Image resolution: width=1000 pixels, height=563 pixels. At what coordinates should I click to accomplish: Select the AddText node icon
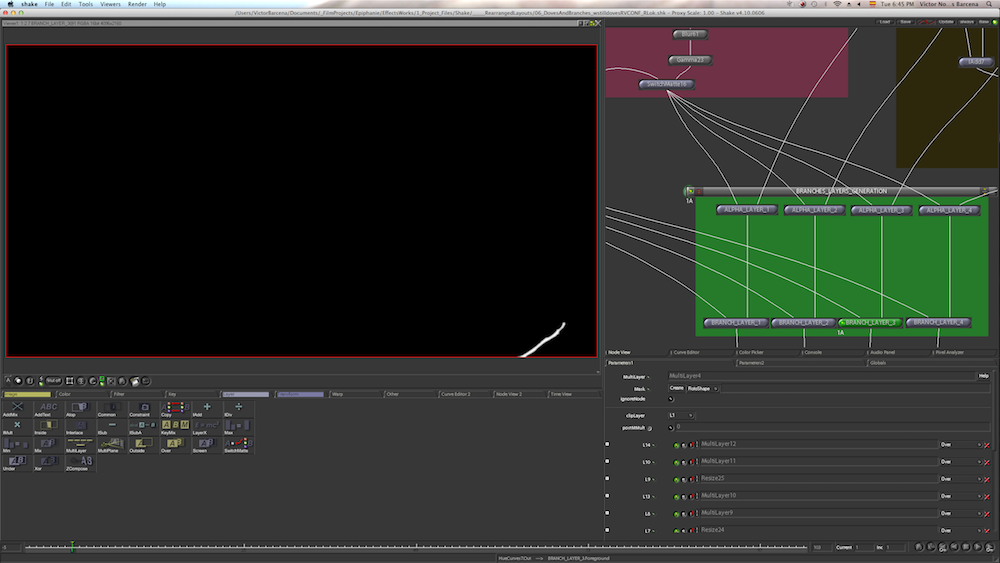click(x=48, y=407)
